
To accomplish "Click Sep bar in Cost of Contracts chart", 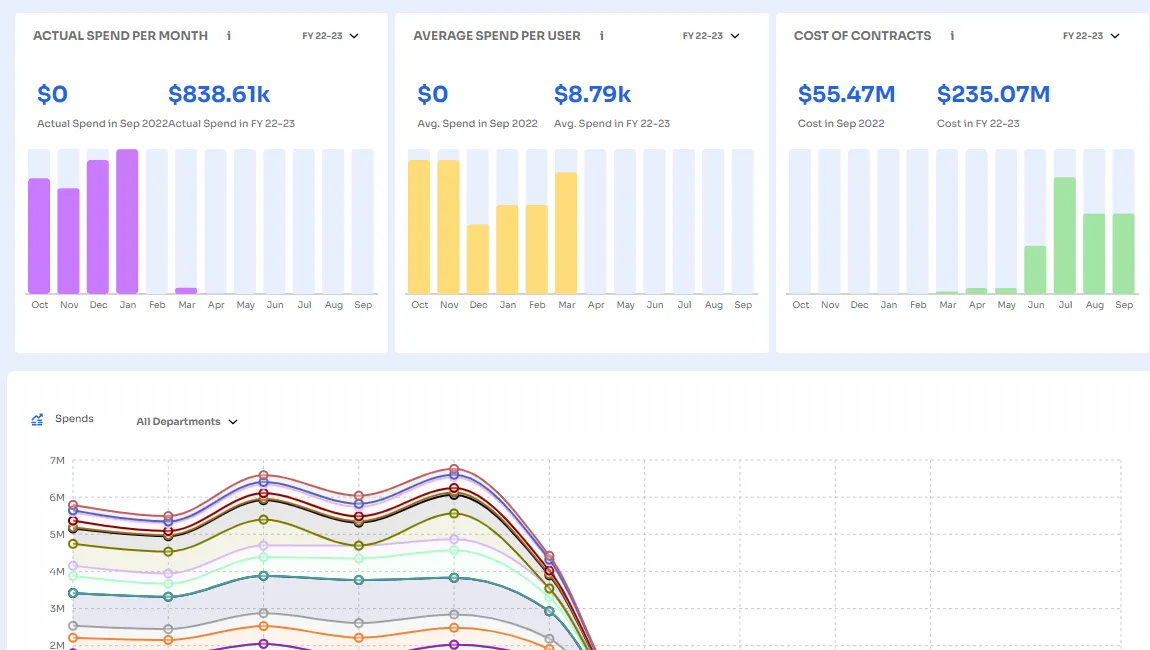I will (x=1123, y=254).
